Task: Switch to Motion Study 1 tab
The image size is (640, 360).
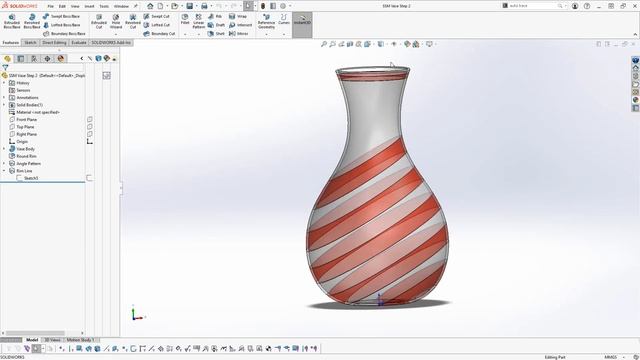Action: point(80,340)
